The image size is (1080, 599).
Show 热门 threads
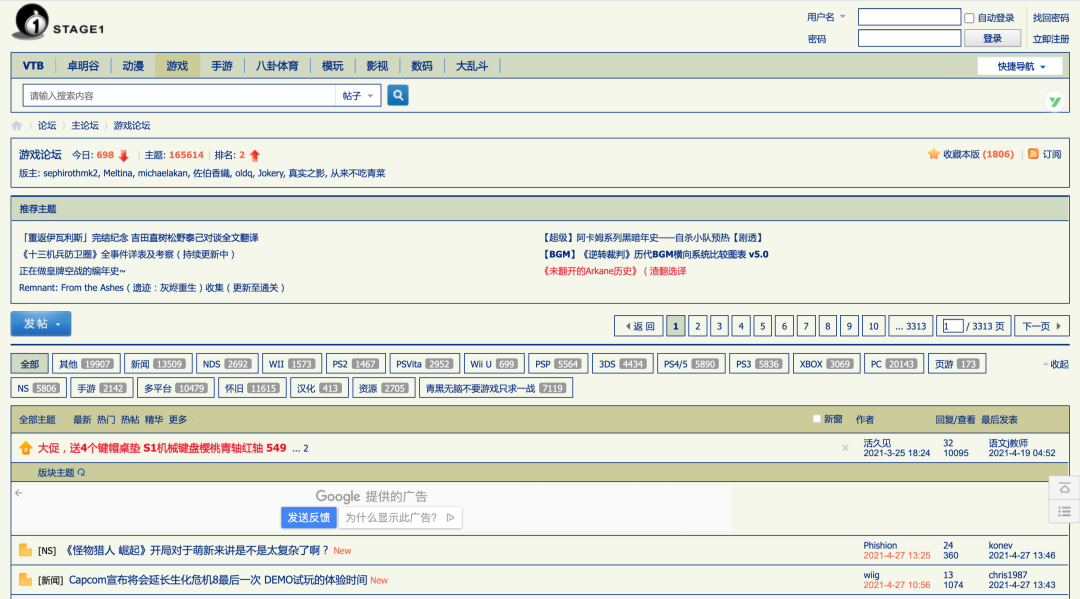pos(106,419)
